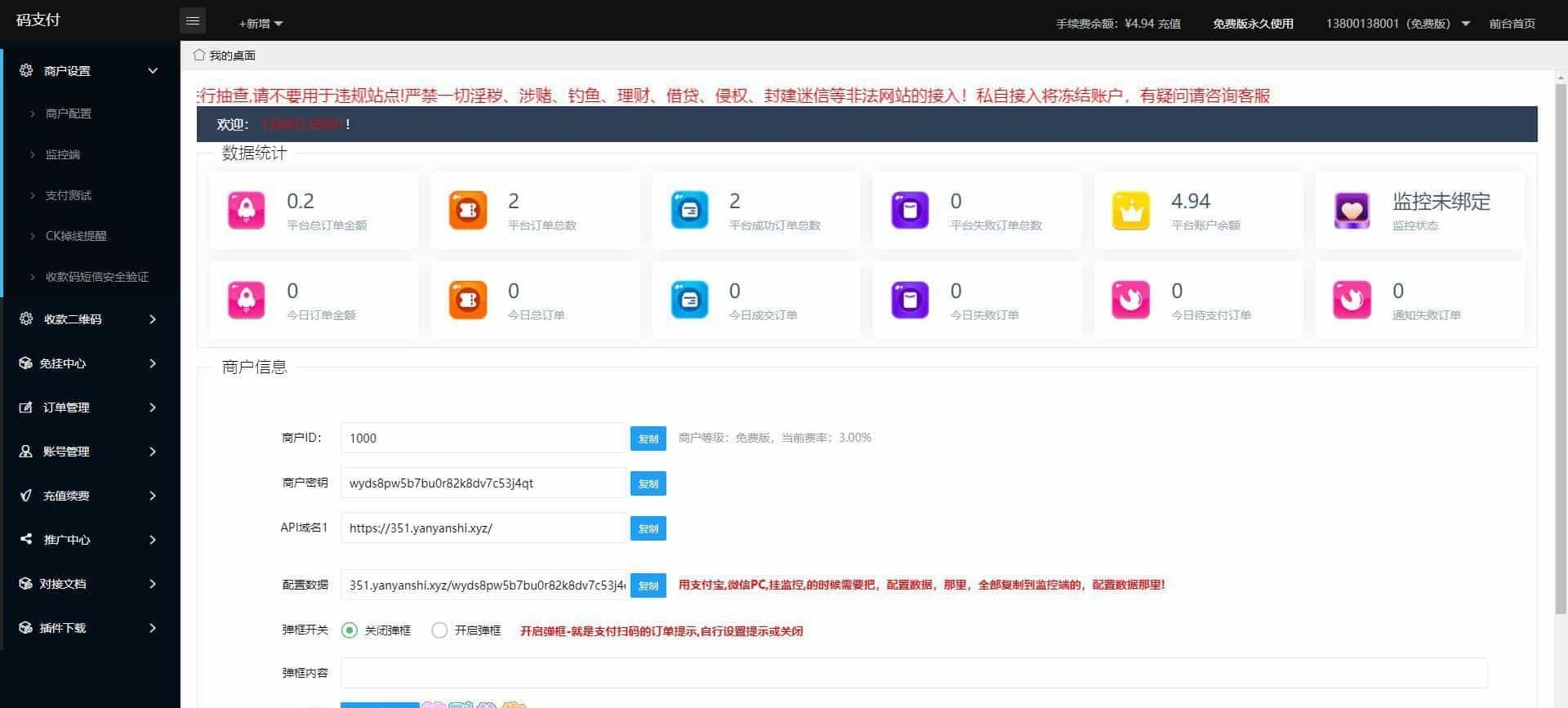Click the pink rocket icon for 今日订单金额
1568x708 pixels.
pos(247,300)
